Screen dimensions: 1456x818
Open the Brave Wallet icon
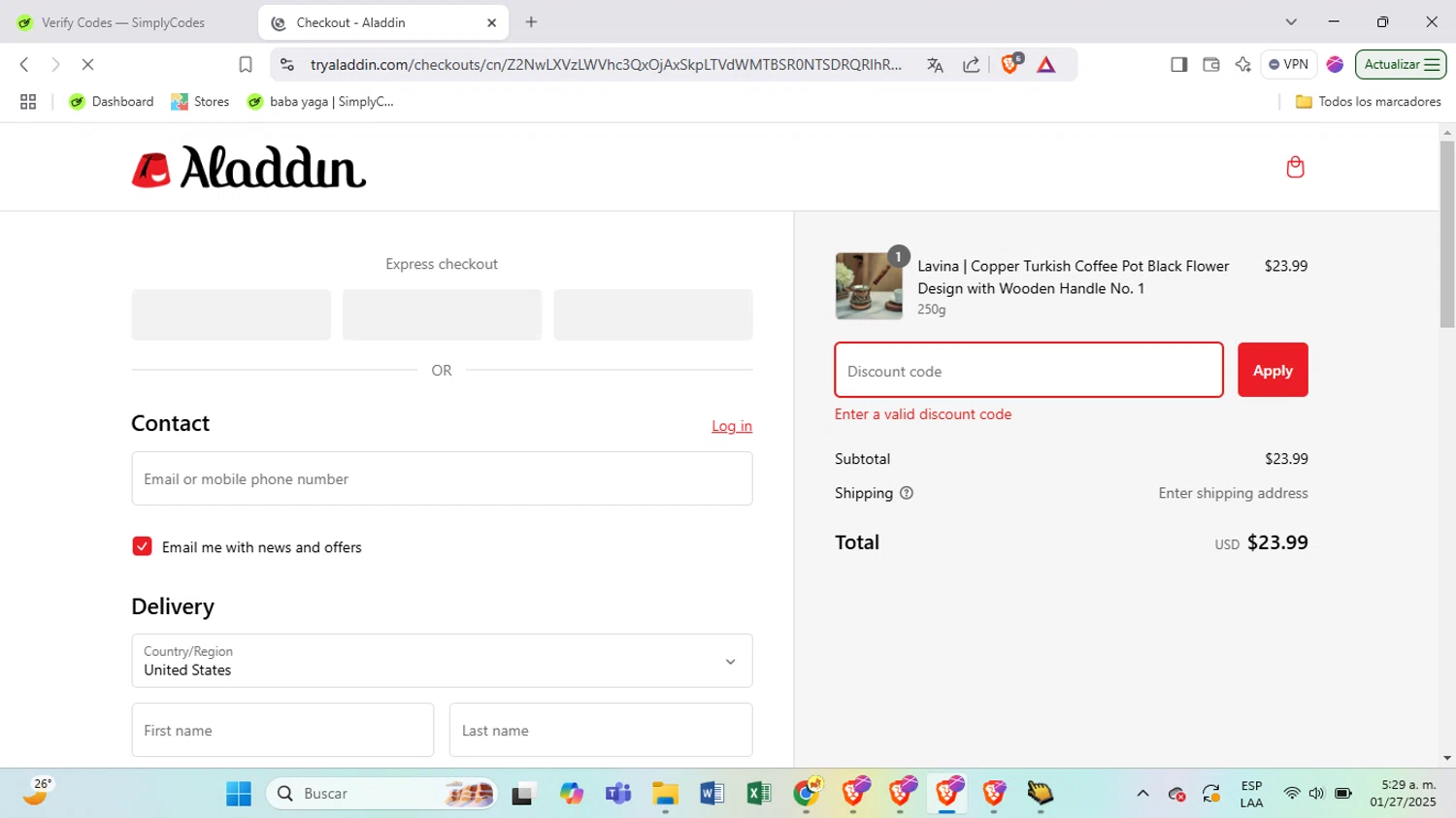1210,64
